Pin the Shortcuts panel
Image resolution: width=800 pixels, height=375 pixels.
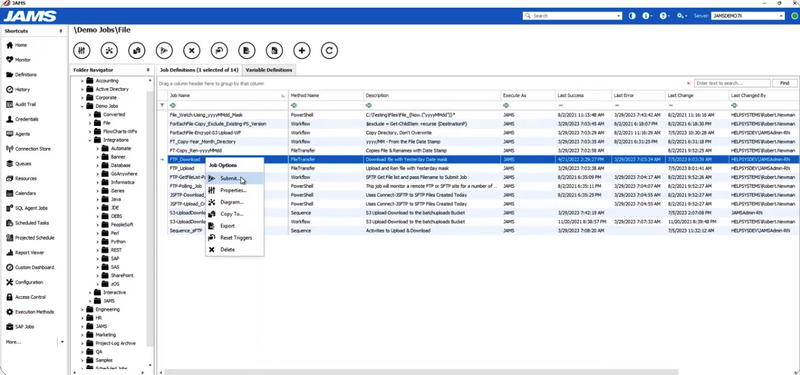pos(61,31)
